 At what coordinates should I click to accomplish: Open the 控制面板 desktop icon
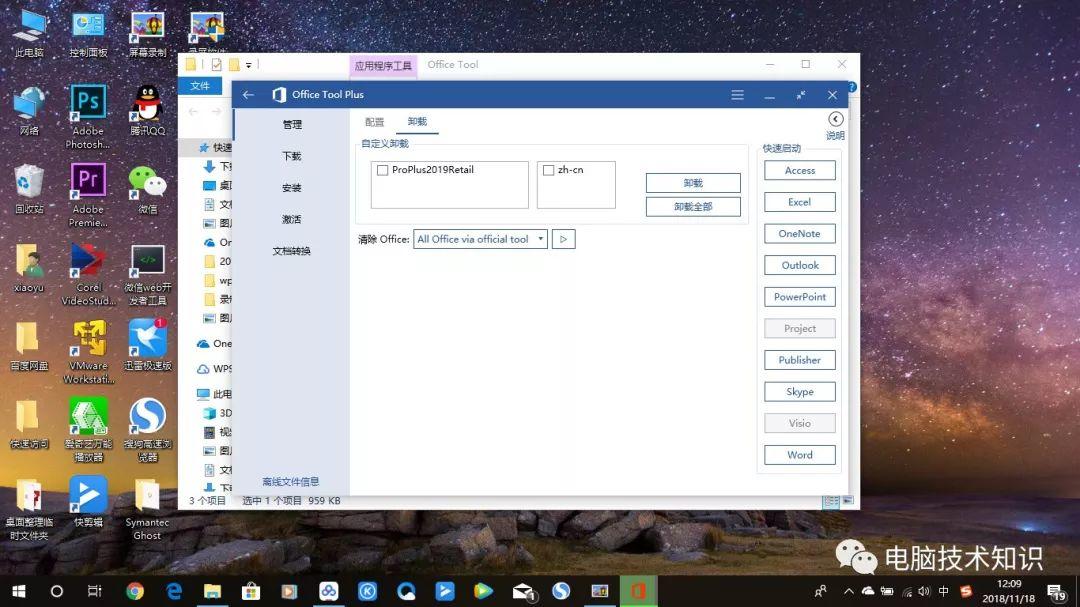pyautogui.click(x=88, y=33)
